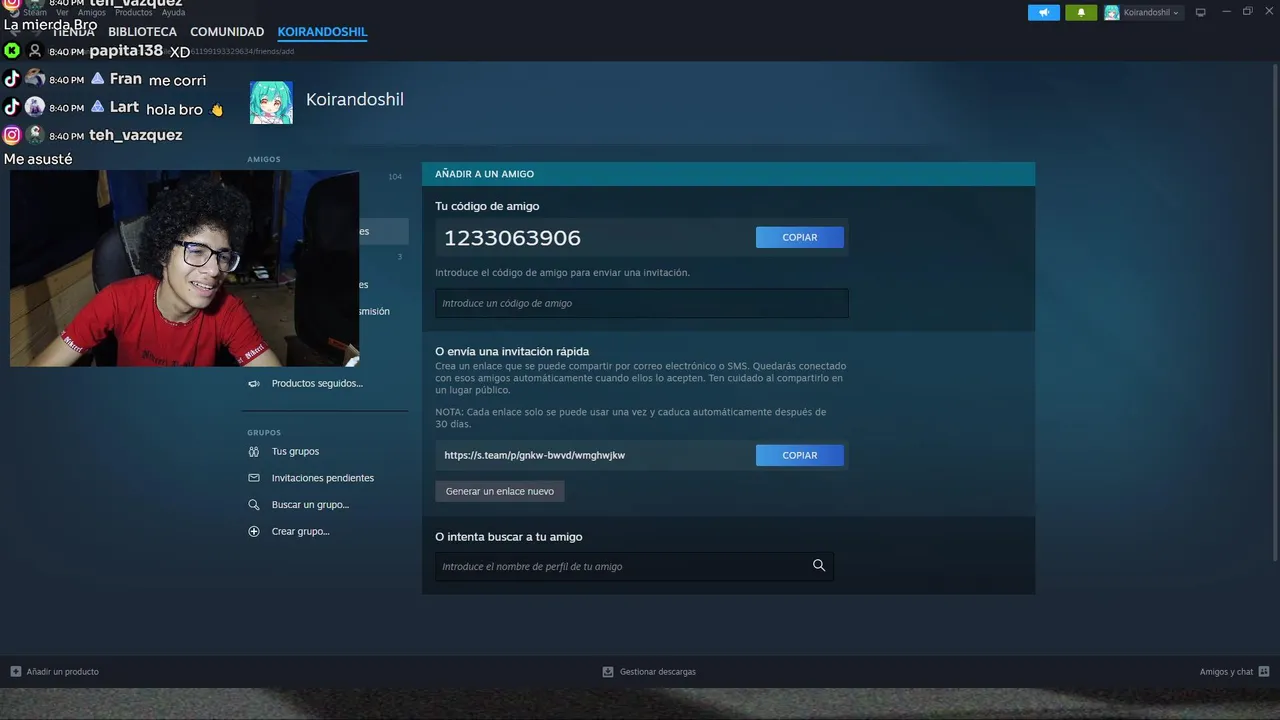Switch to Big Picture mode icon

(1201, 12)
